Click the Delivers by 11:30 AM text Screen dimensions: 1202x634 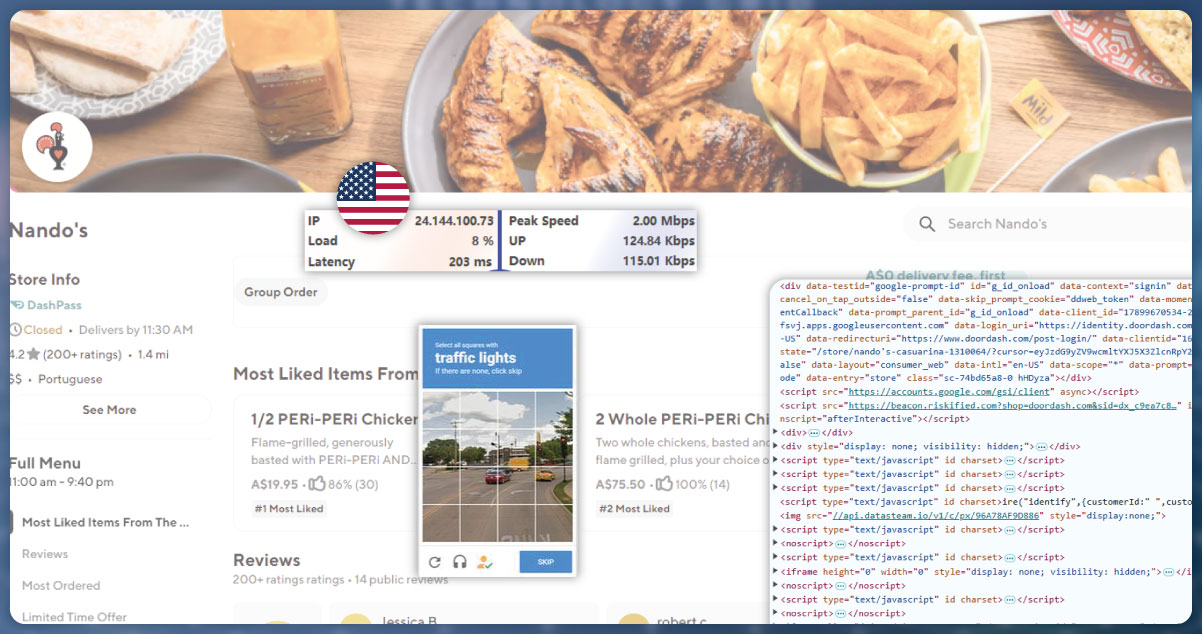coord(135,330)
